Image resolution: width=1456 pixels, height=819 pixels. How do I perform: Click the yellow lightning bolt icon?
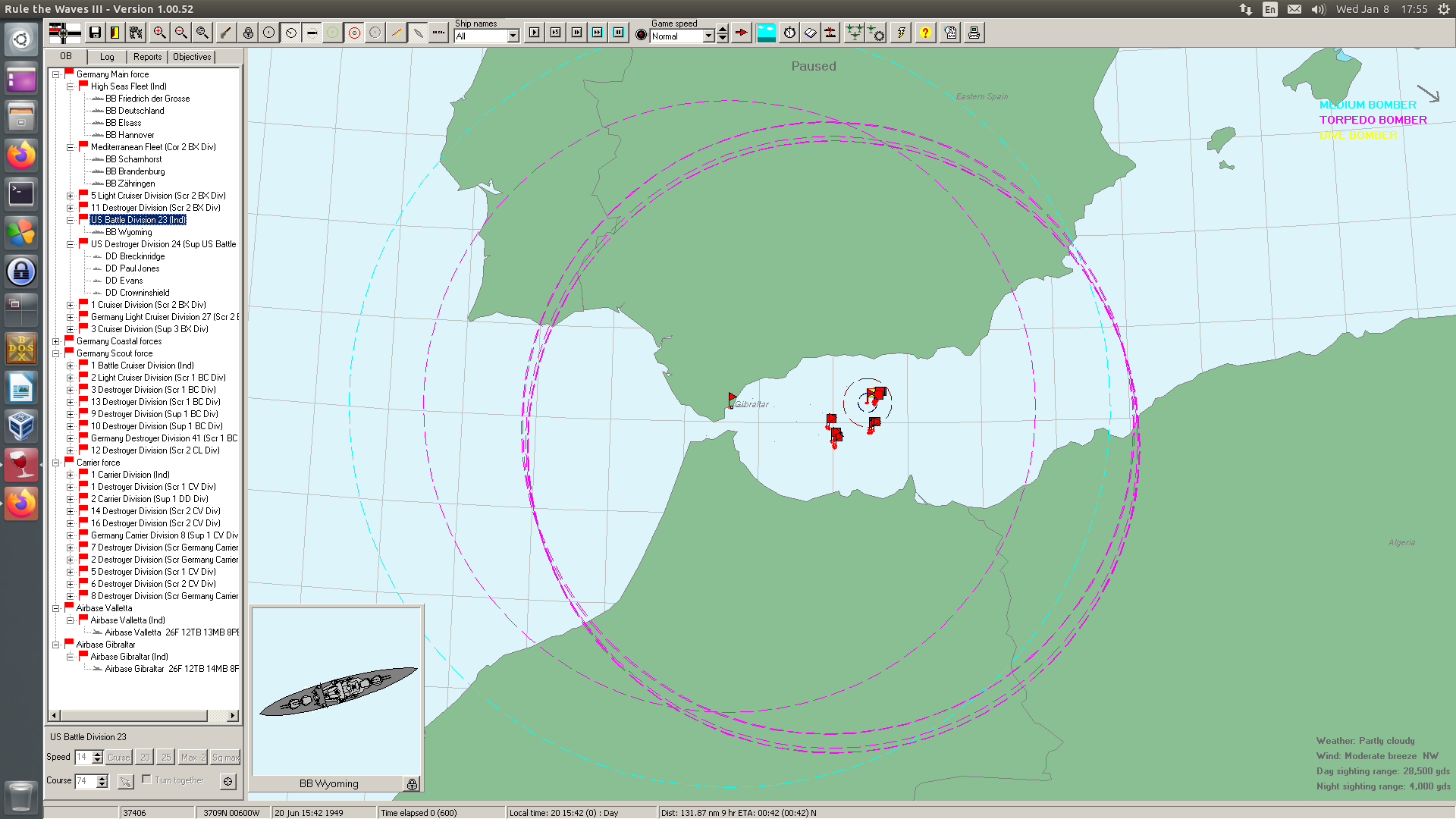pyautogui.click(x=901, y=33)
